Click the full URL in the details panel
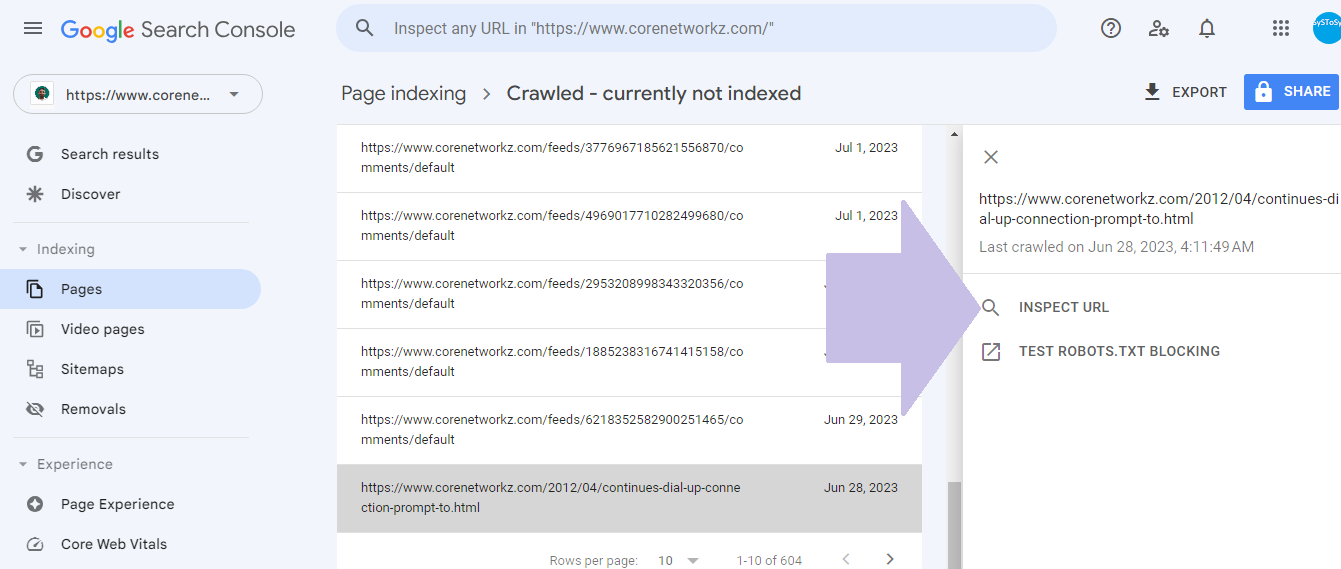The image size is (1341, 569). [x=1159, y=209]
